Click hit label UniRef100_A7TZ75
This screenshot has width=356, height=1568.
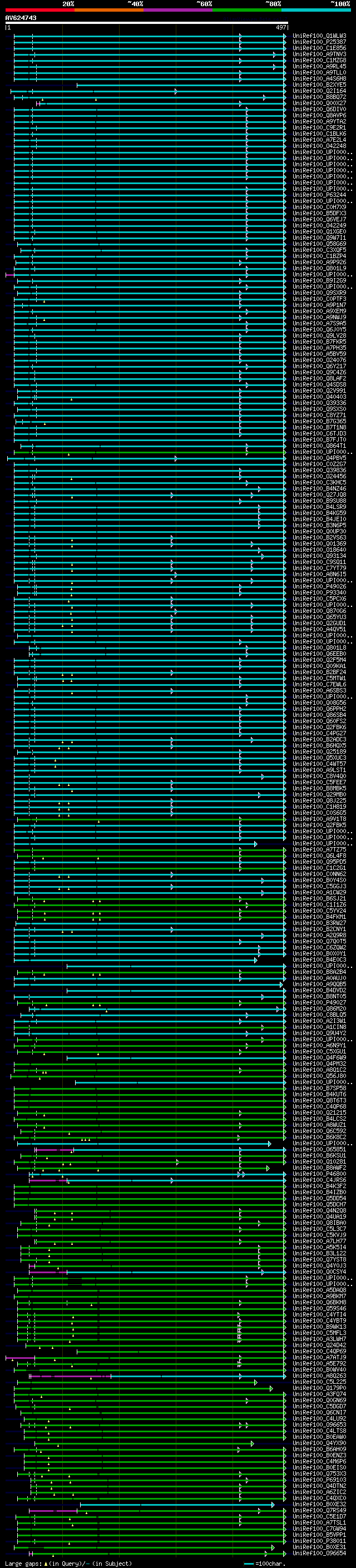click(x=319, y=850)
